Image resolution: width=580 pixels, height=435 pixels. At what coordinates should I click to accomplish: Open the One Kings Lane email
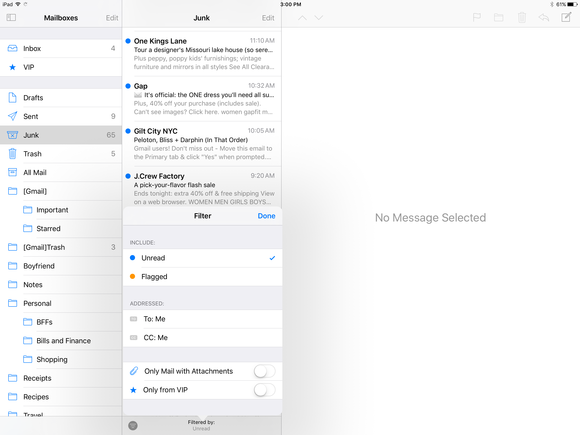[x=202, y=54]
